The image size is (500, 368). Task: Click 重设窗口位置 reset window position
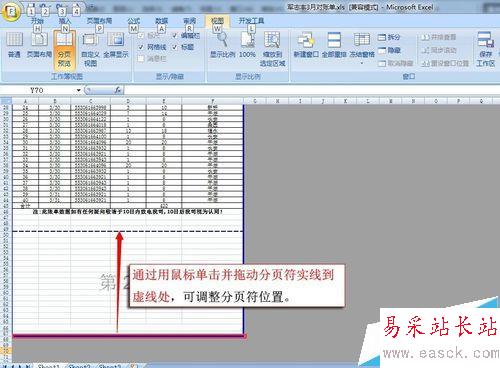pos(445,63)
